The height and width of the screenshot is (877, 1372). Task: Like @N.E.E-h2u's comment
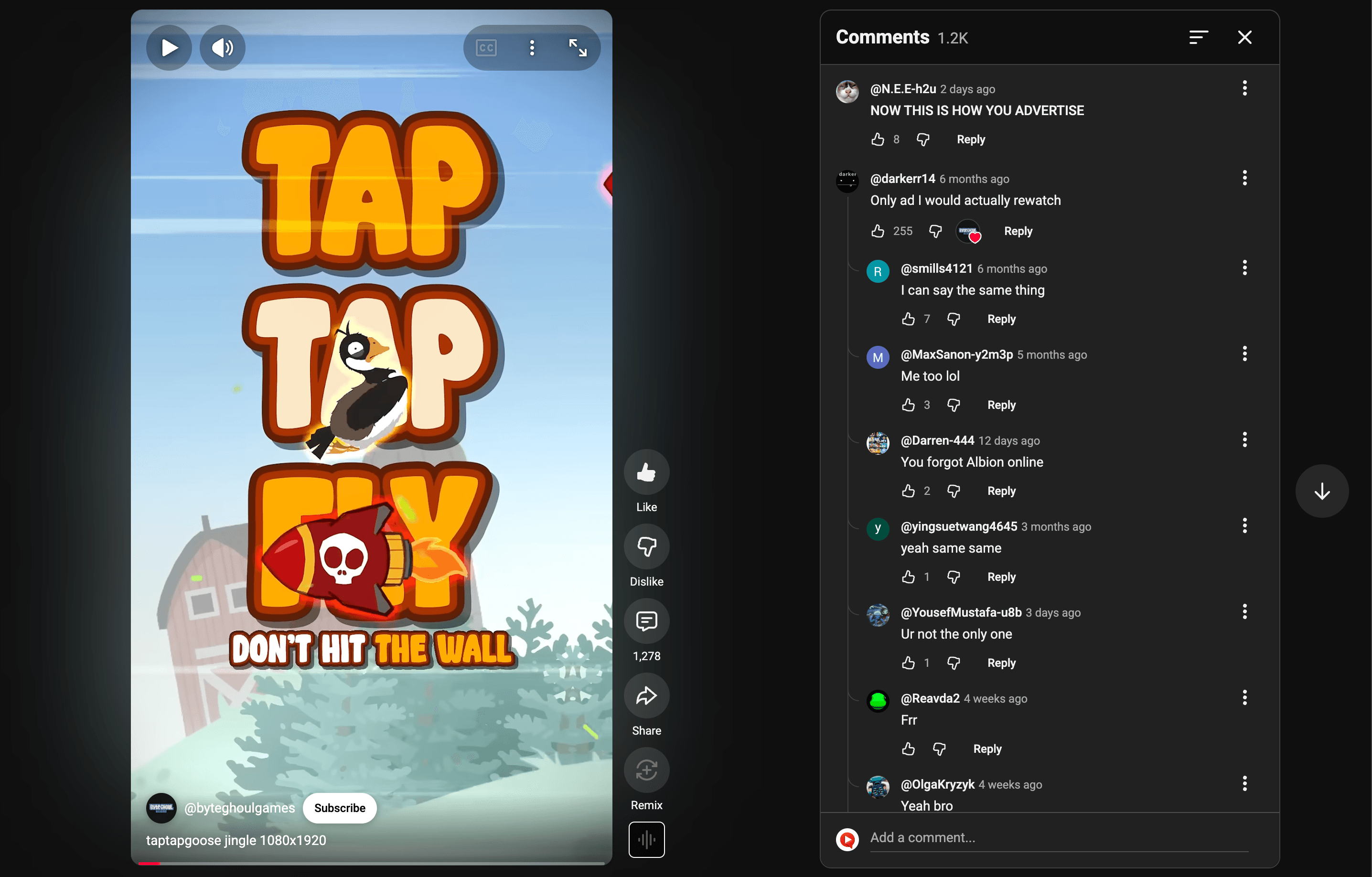[x=878, y=139]
